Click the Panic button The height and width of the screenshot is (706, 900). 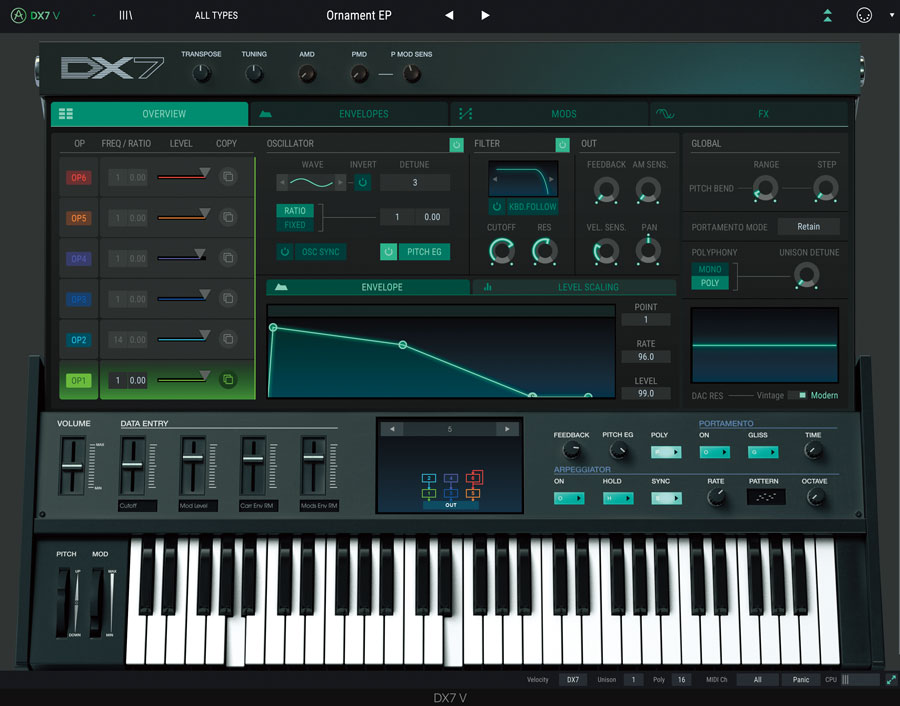pyautogui.click(x=801, y=680)
